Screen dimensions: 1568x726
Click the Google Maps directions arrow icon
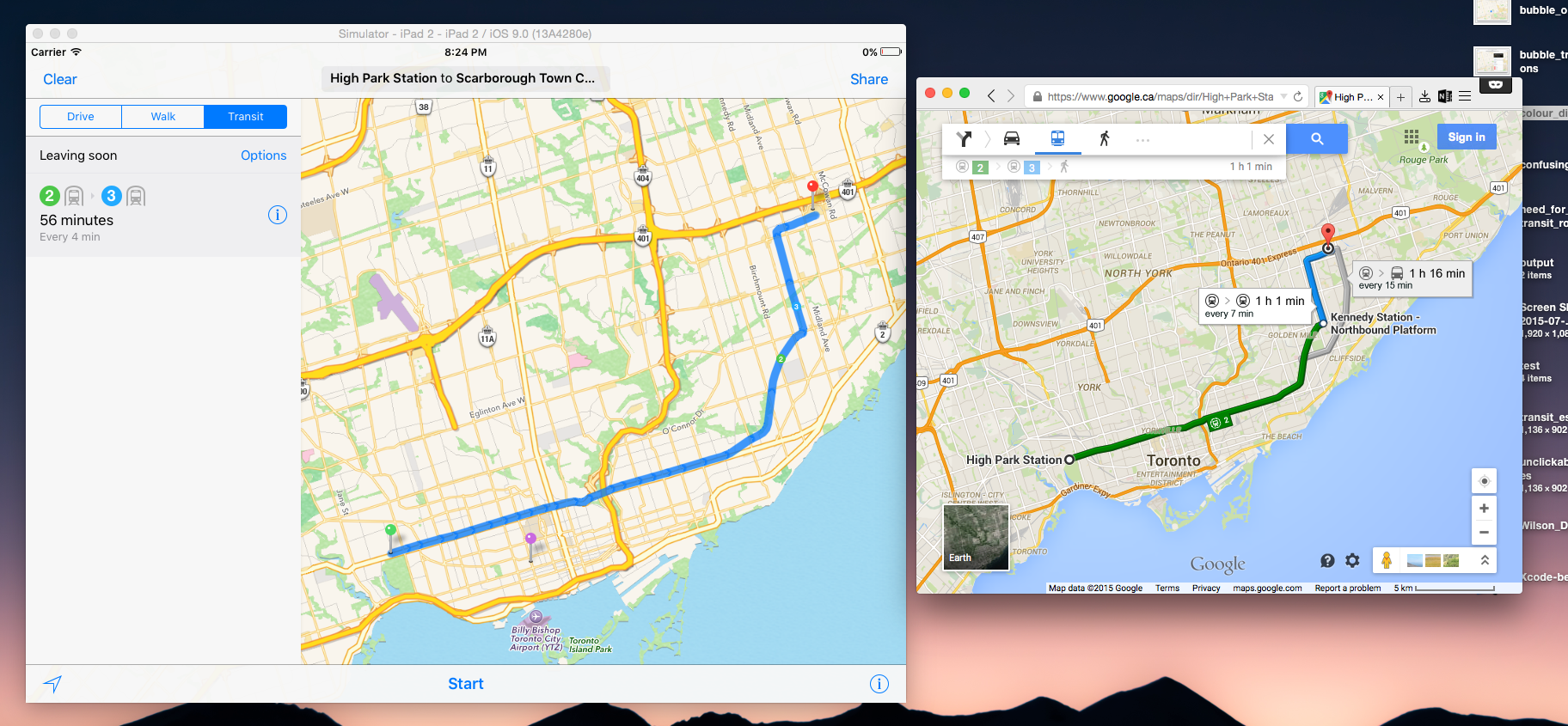(x=964, y=138)
